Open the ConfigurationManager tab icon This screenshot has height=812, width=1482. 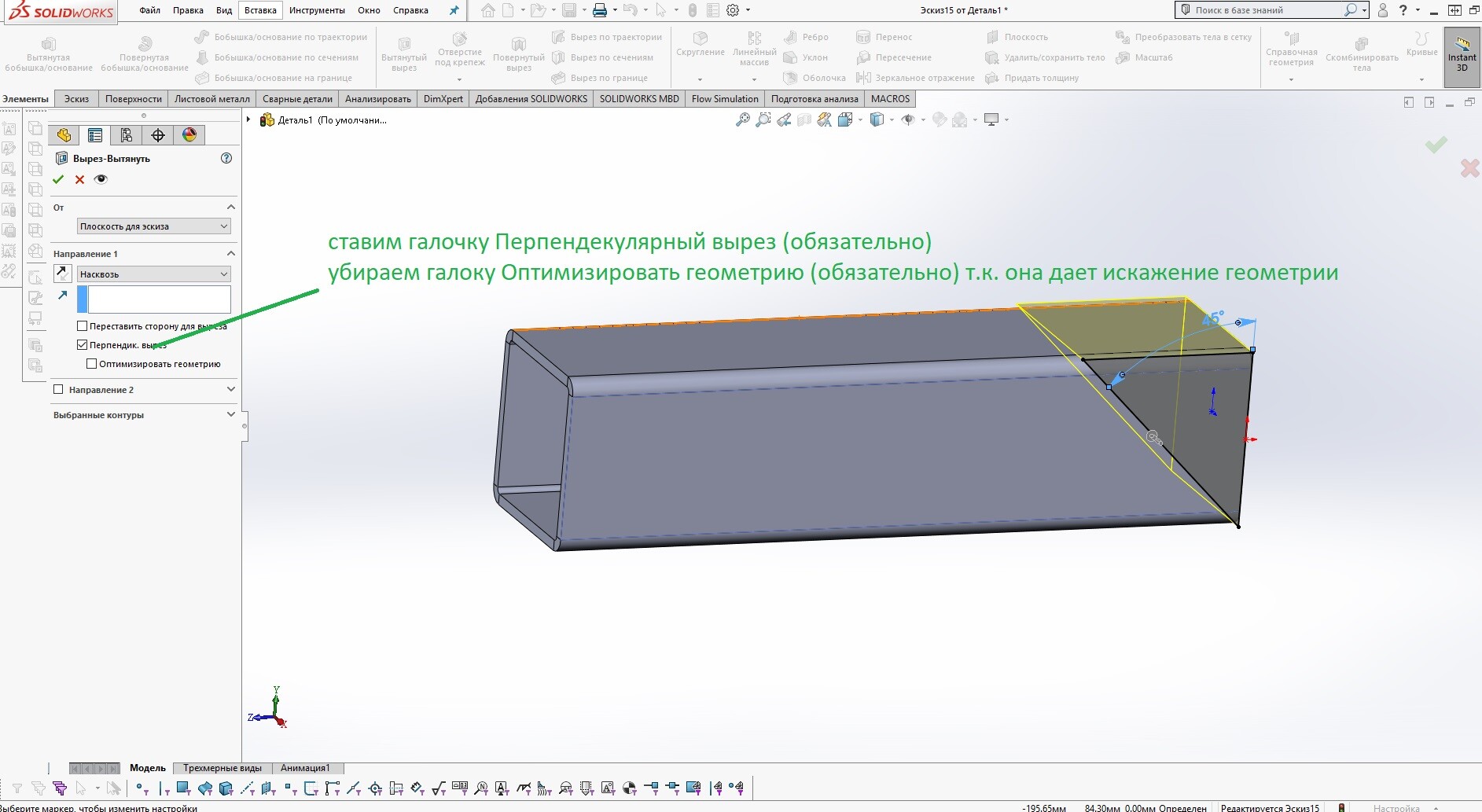click(127, 135)
